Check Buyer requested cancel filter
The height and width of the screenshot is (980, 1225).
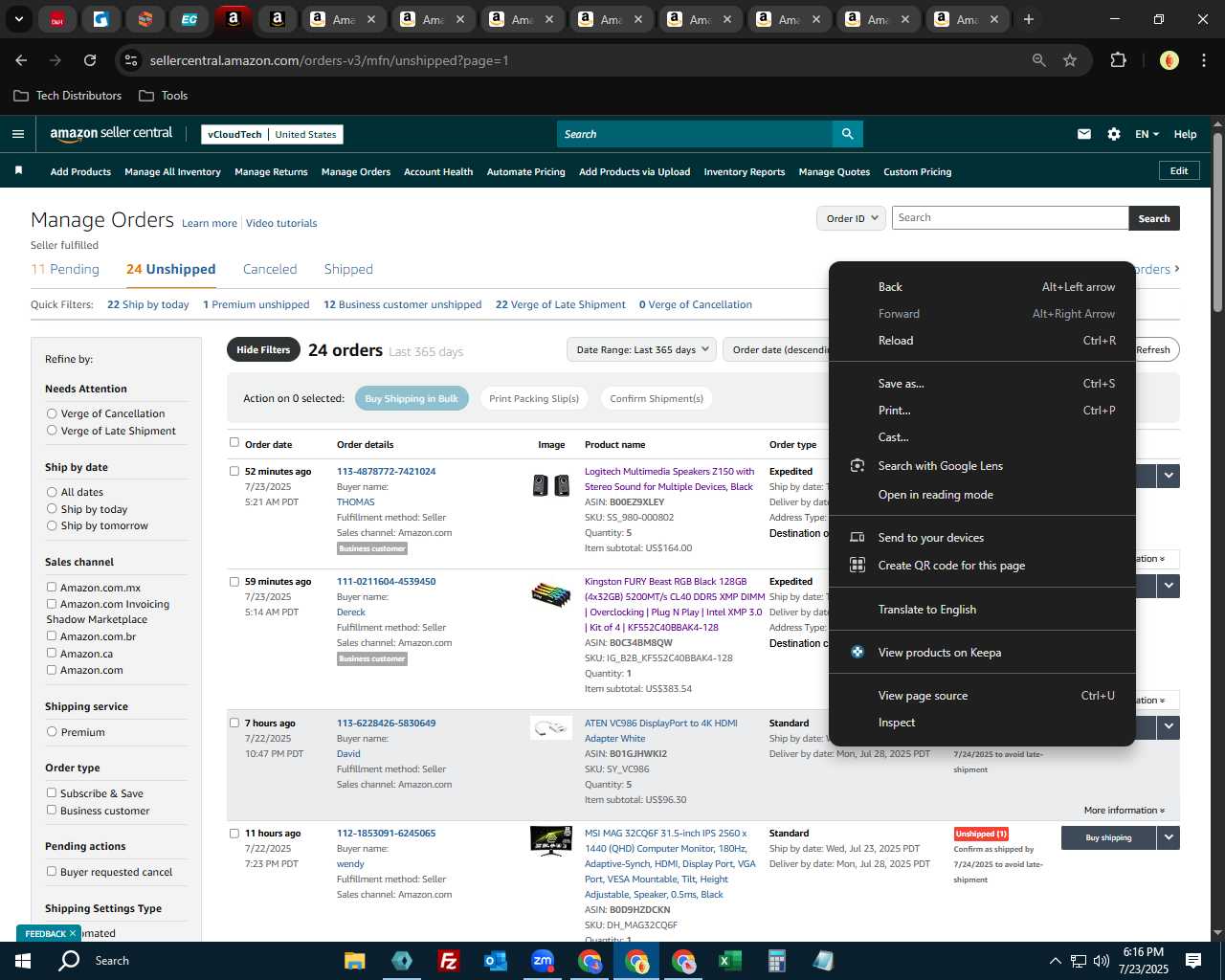point(52,872)
